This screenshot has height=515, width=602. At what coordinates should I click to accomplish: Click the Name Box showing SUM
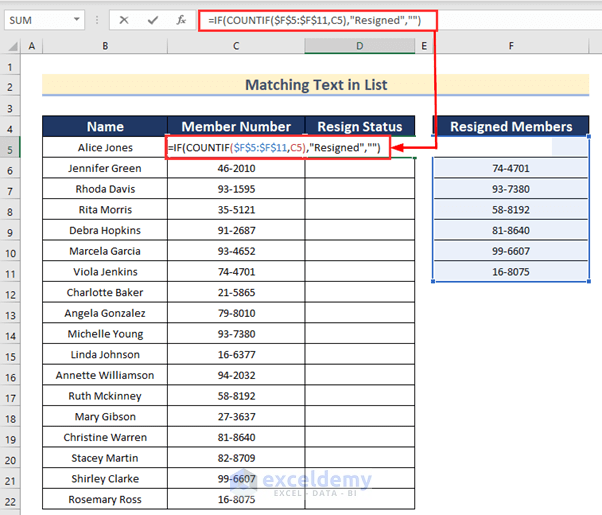42,20
